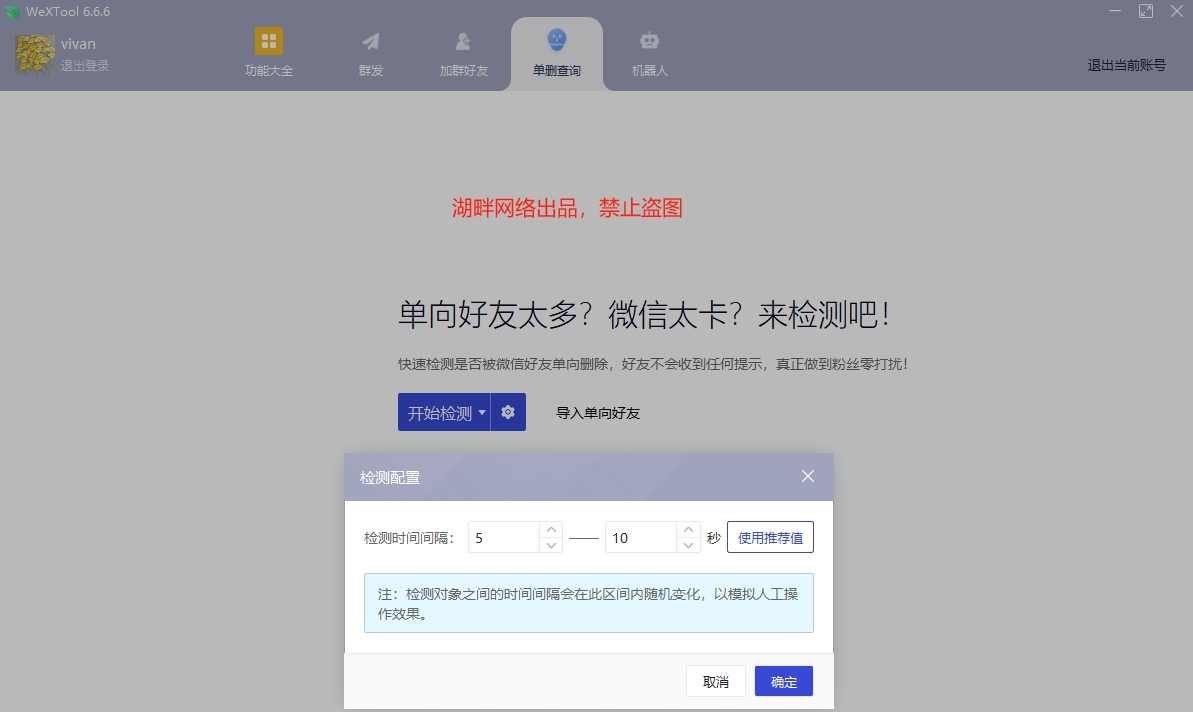Click the detection settings gear icon
1193x712 pixels.
click(x=507, y=411)
